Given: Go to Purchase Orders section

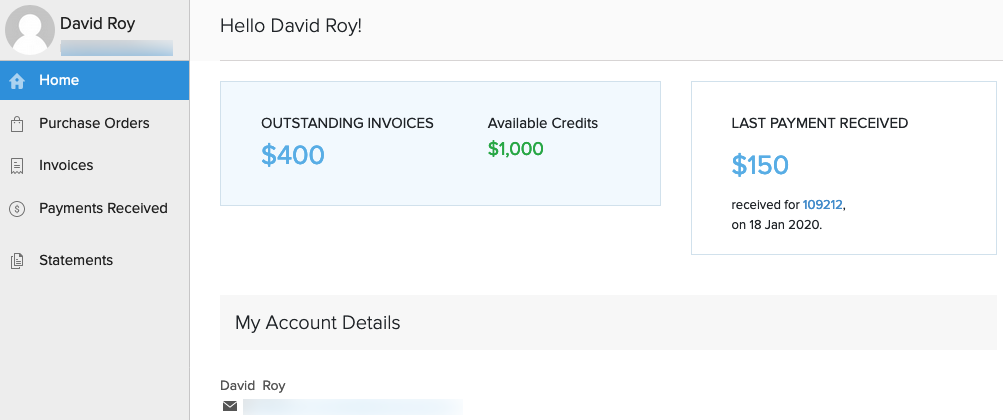Looking at the screenshot, I should pyautogui.click(x=94, y=123).
